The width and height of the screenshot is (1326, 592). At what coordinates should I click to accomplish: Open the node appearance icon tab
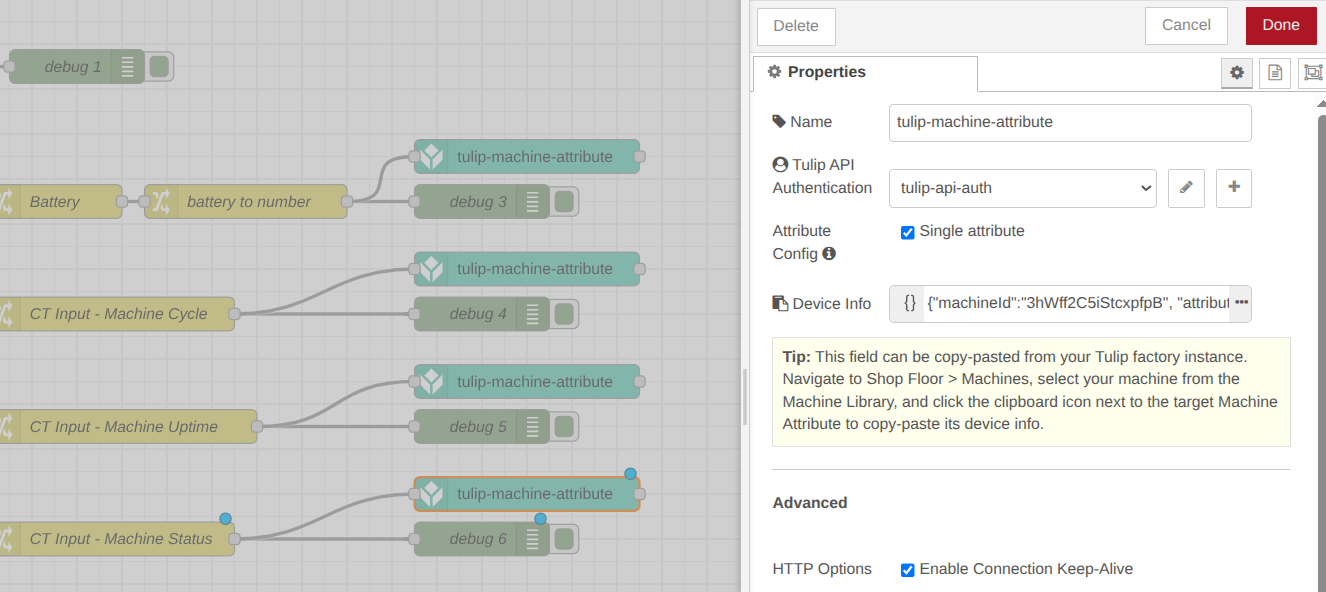tap(1311, 73)
